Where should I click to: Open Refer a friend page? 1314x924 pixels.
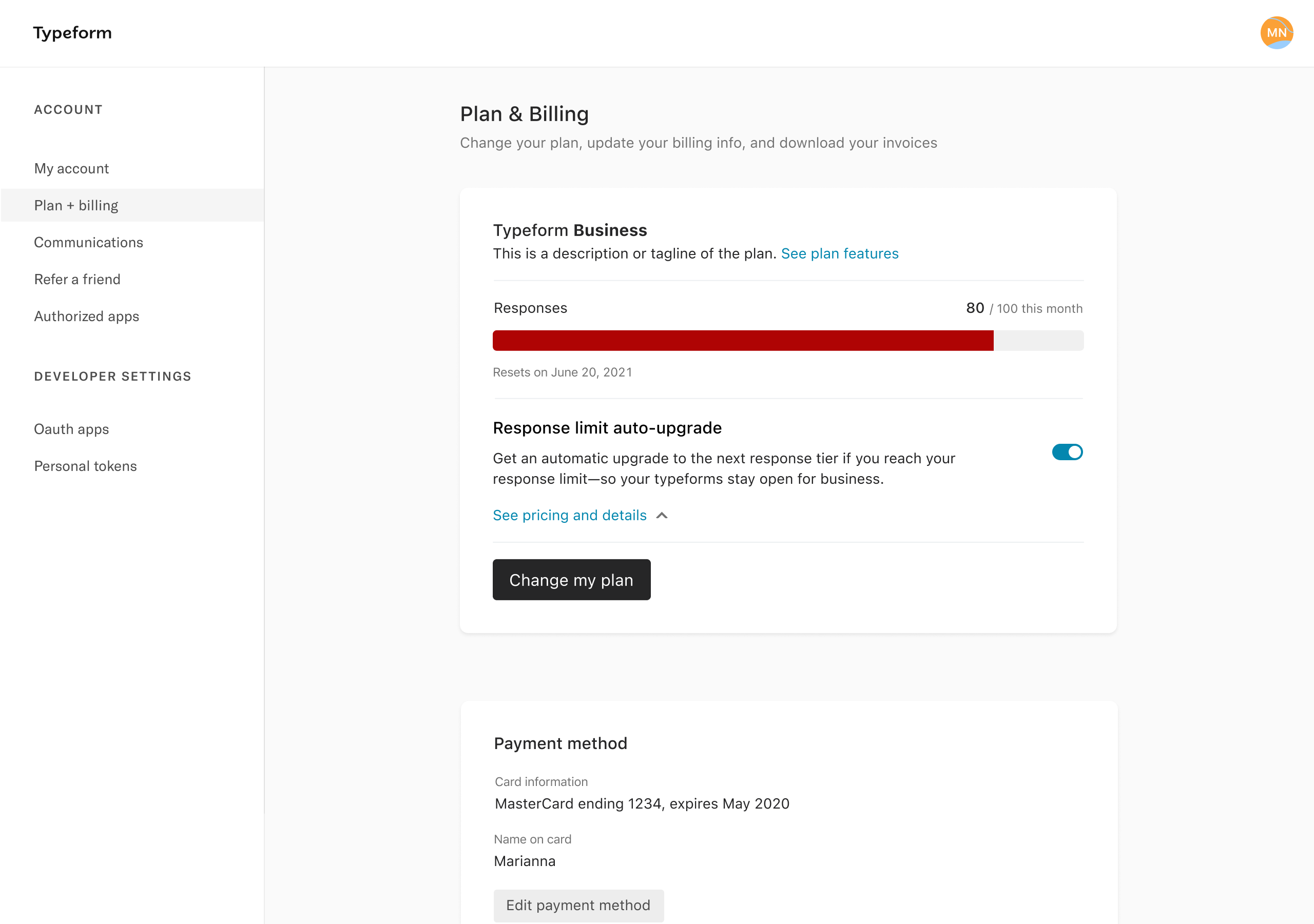(78, 279)
